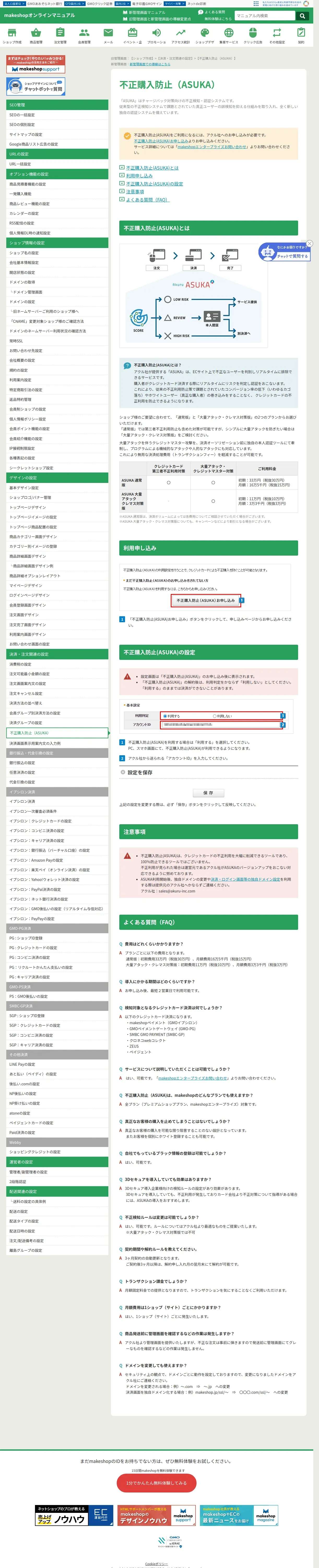The image size is (319, 1568).
Task: Open the 商品管理 basket icon
Action: (36, 36)
